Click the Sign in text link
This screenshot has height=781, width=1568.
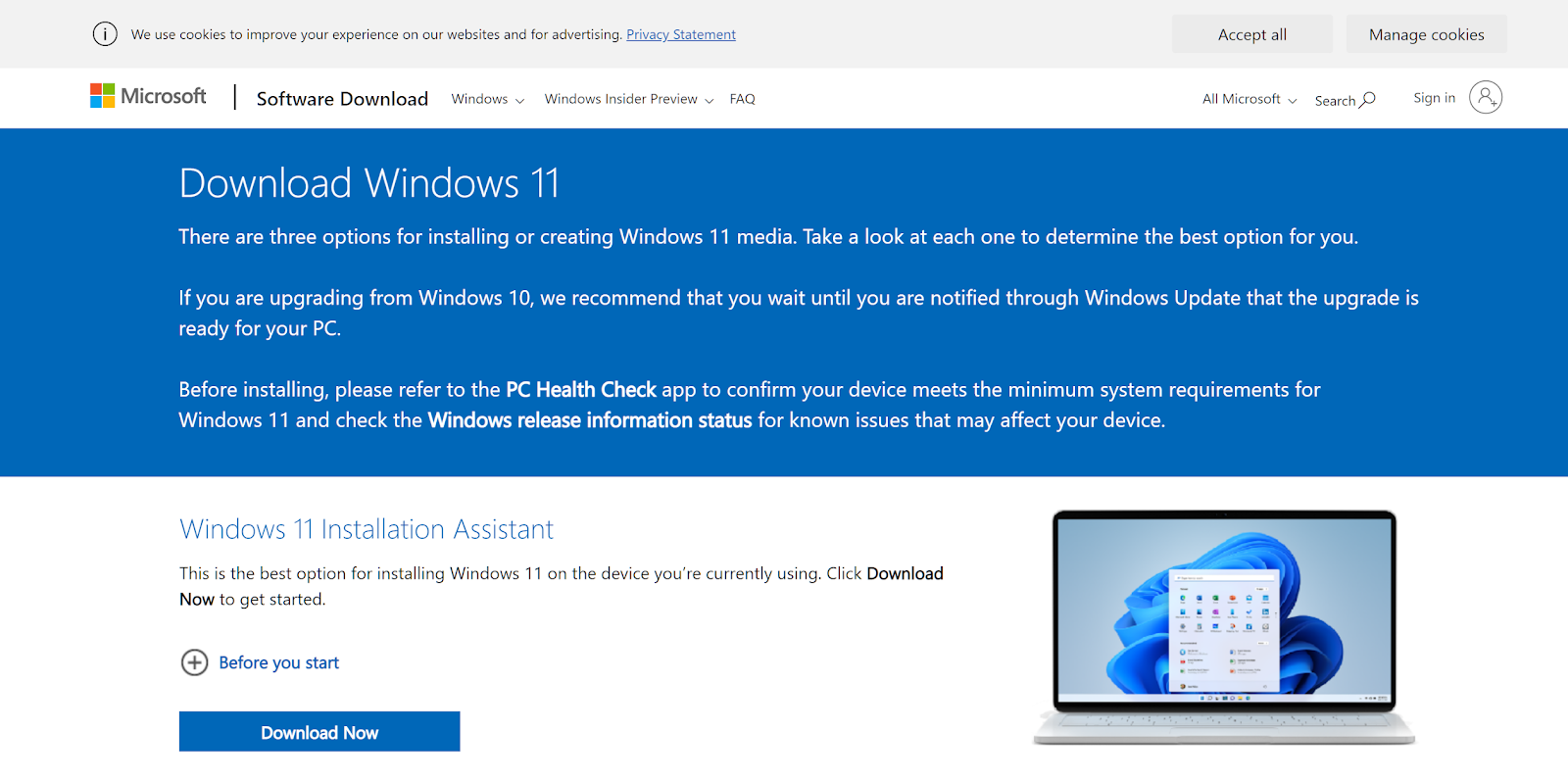1434,98
